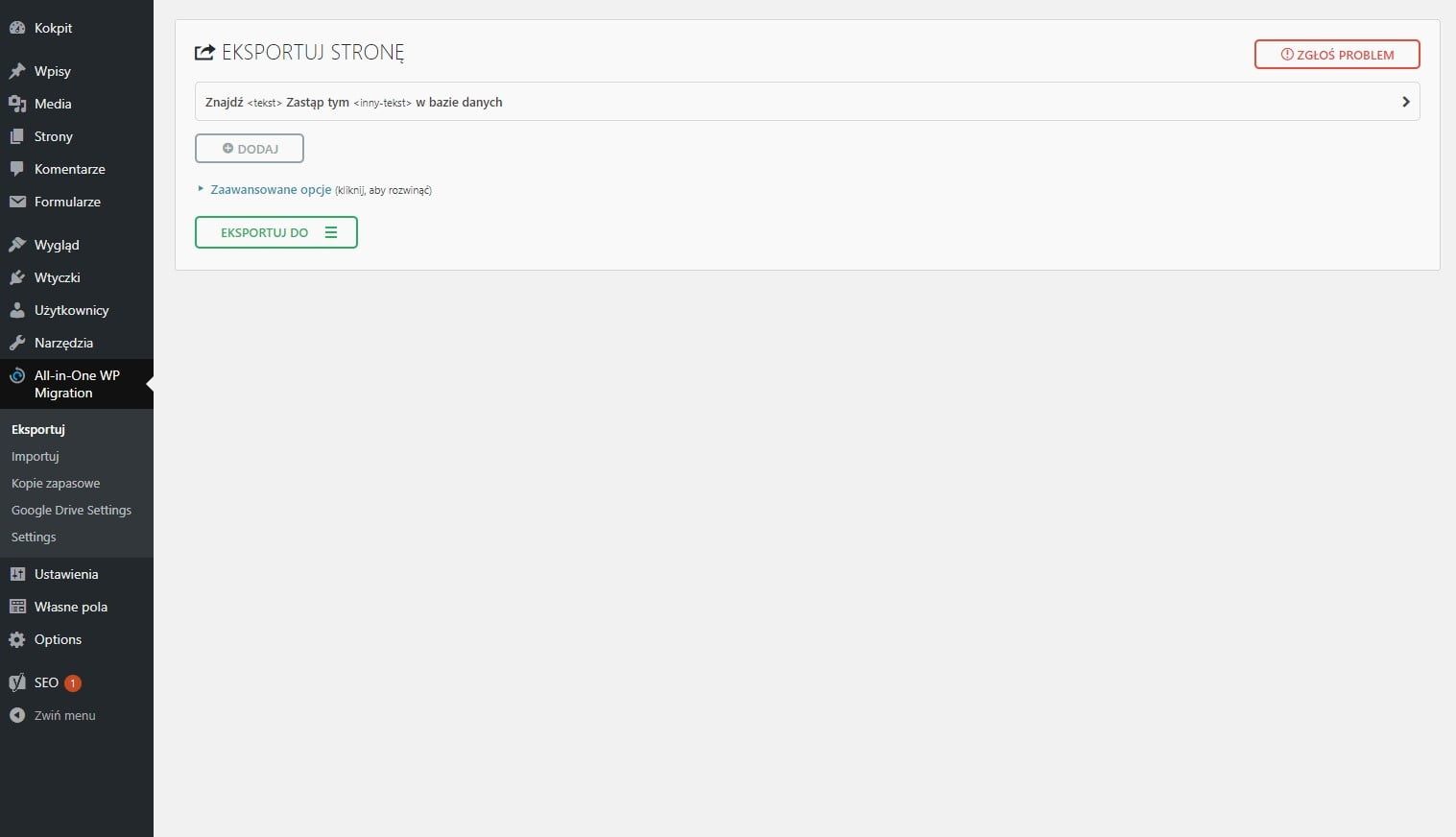Click the Kokpit dashboard icon
The width and height of the screenshot is (1456, 837).
click(x=17, y=28)
